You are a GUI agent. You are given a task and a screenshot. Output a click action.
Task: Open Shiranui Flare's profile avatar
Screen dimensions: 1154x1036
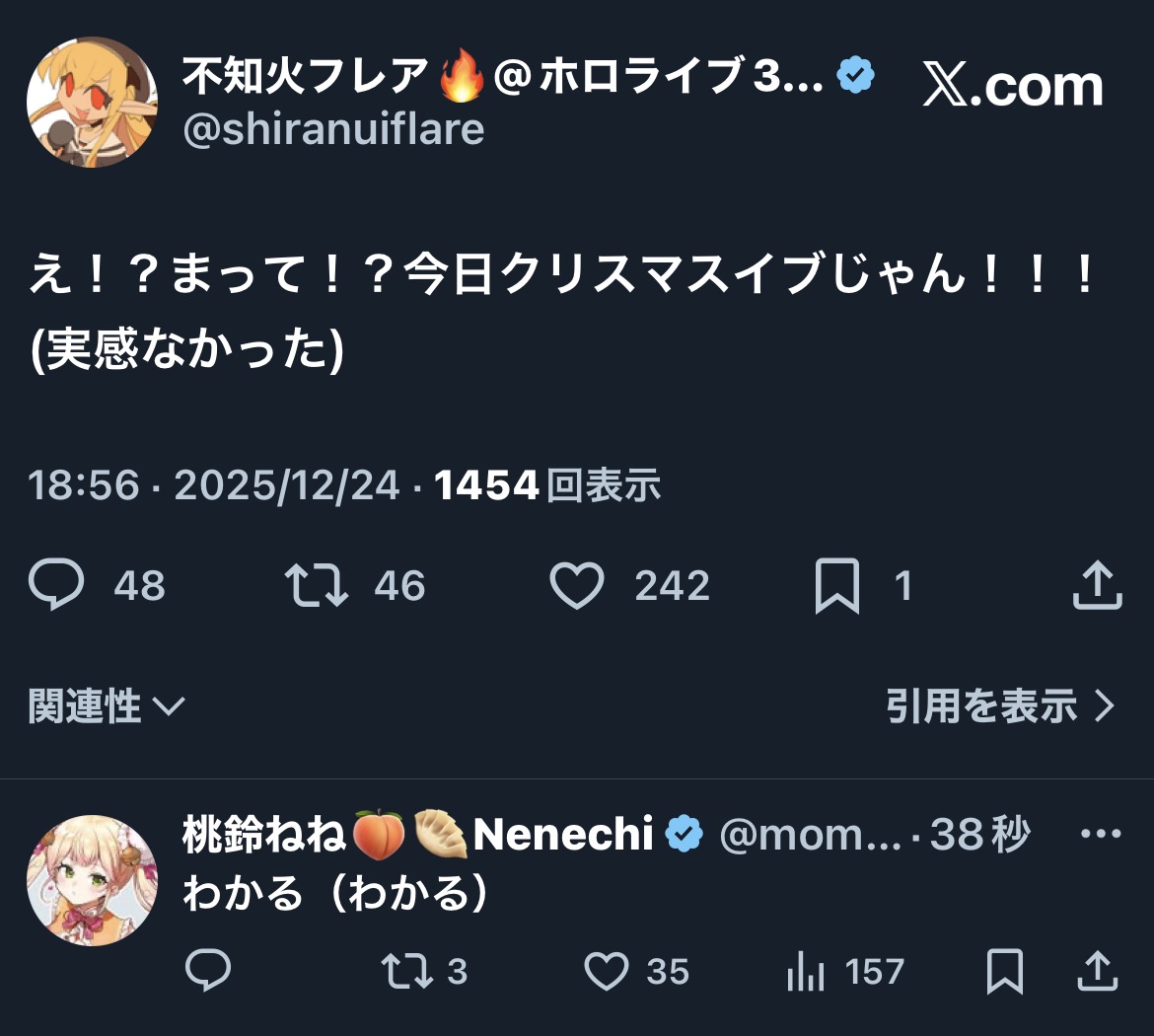(92, 102)
